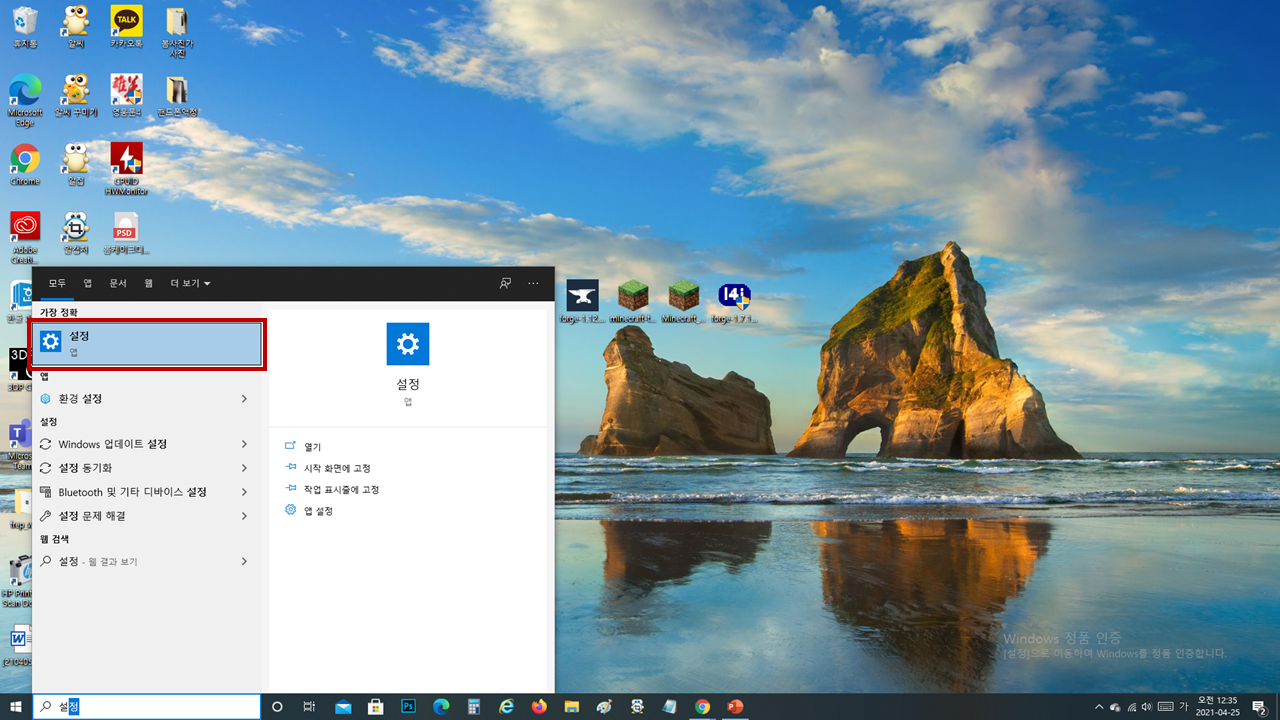This screenshot has width=1280, height=720.
Task: Select the forge-1.7.1 installer icon
Action: tap(735, 302)
